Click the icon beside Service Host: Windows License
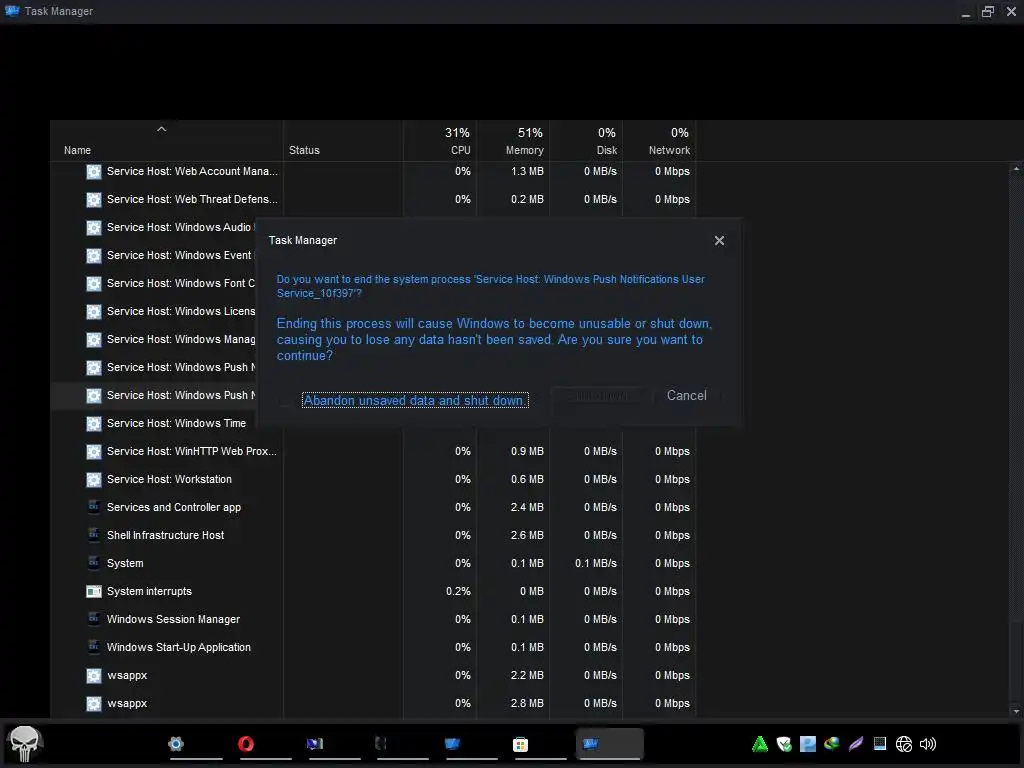 [x=94, y=312]
